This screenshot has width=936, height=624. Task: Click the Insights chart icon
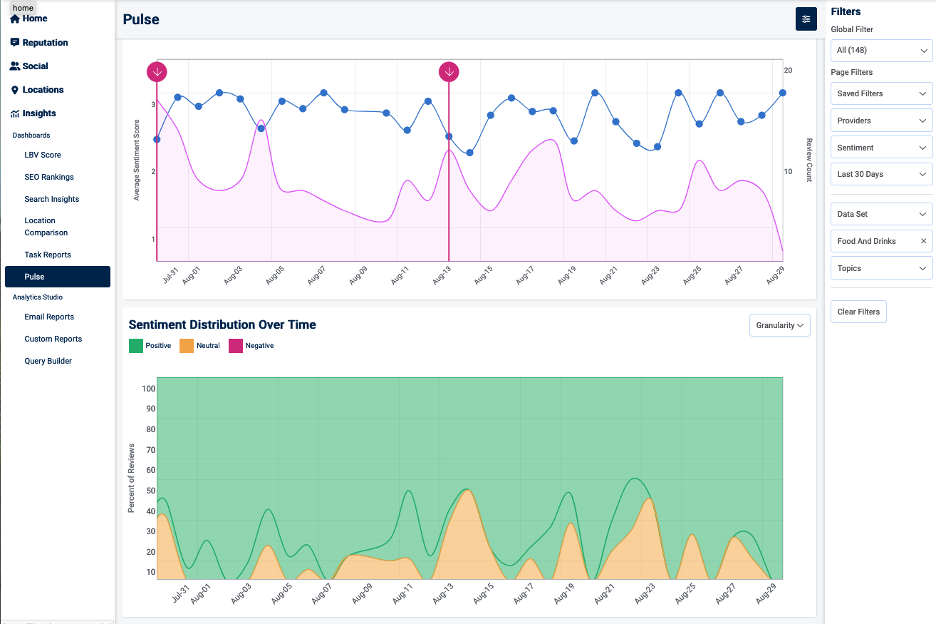15,114
